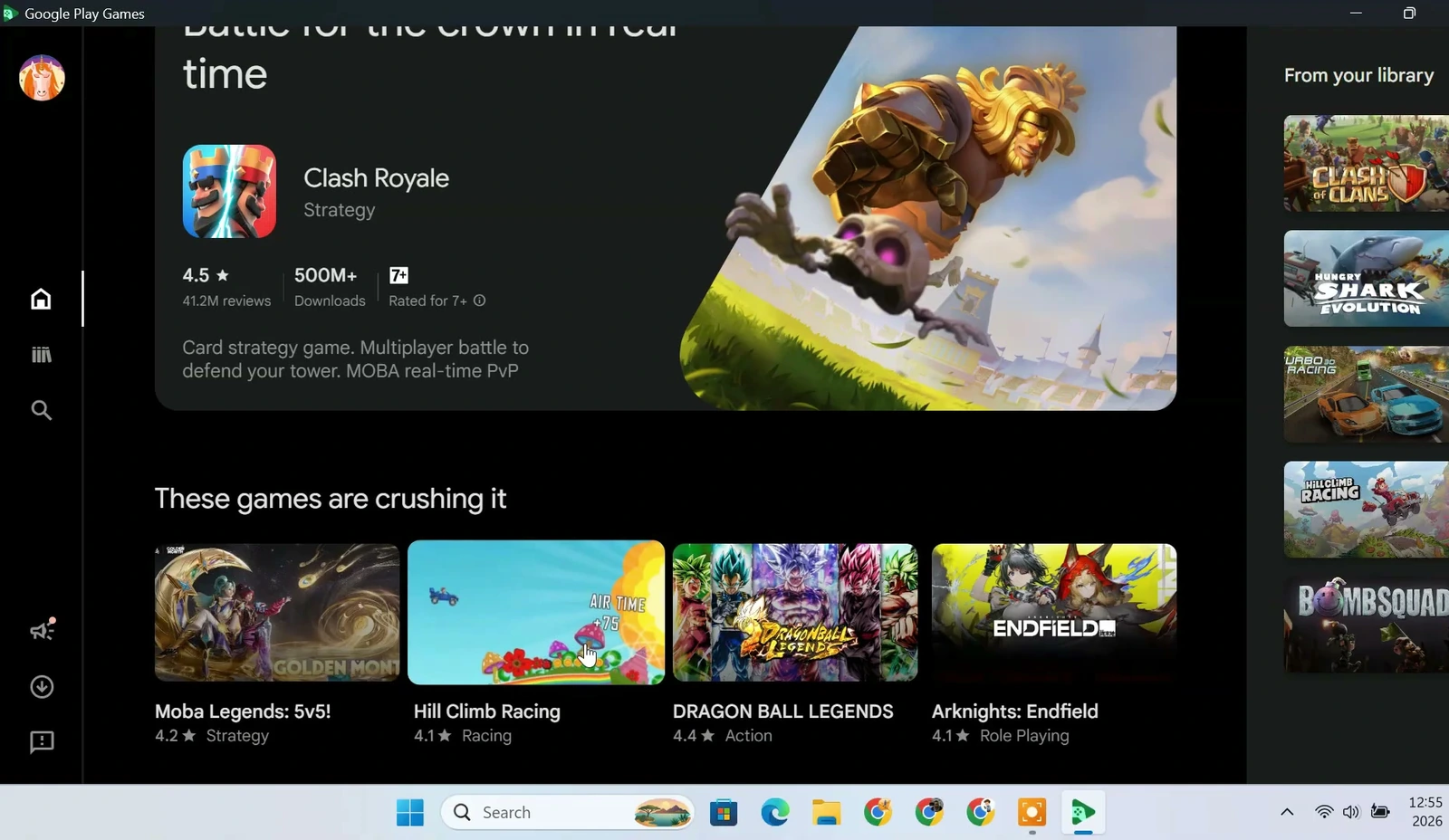Open the DRAGON BALL LEGENDS card image
The width and height of the screenshot is (1449, 840).
795,612
